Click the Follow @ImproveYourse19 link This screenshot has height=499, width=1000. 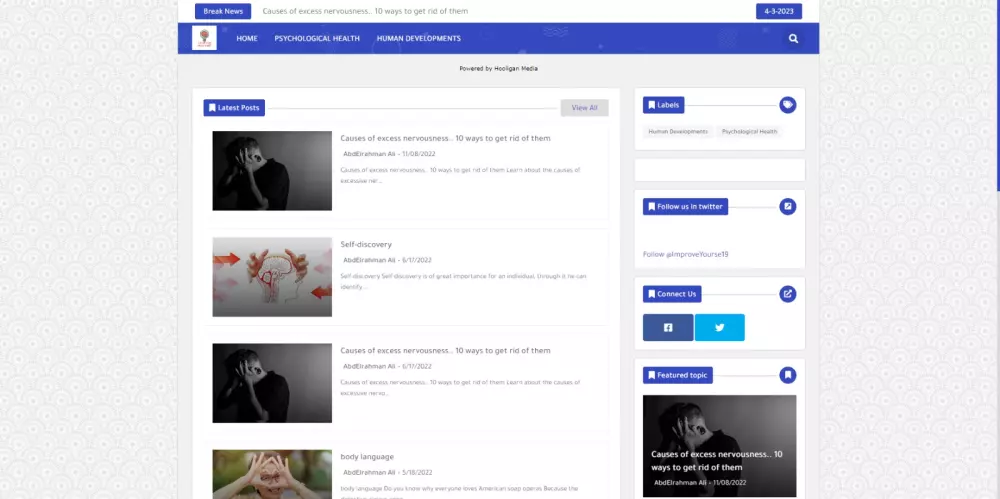[x=686, y=254]
